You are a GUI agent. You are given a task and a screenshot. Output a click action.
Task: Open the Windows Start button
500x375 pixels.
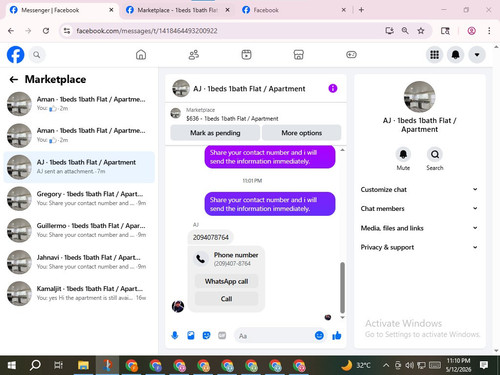pos(11,365)
